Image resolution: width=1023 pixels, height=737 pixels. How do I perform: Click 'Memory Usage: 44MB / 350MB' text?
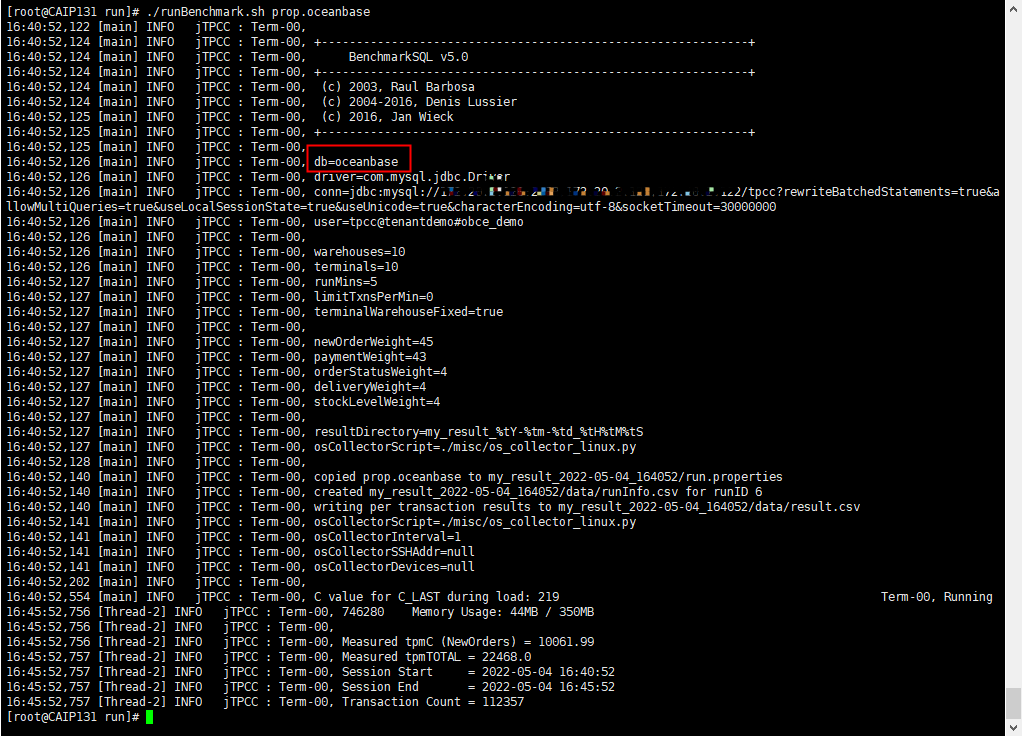tap(503, 612)
